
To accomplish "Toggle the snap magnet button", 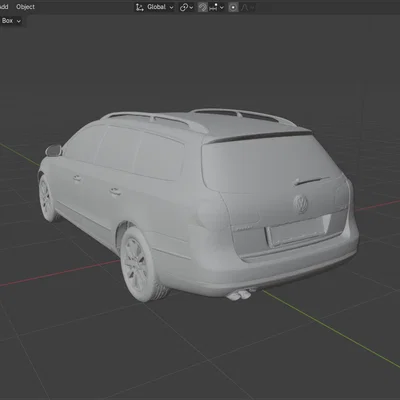I will 203,7.
